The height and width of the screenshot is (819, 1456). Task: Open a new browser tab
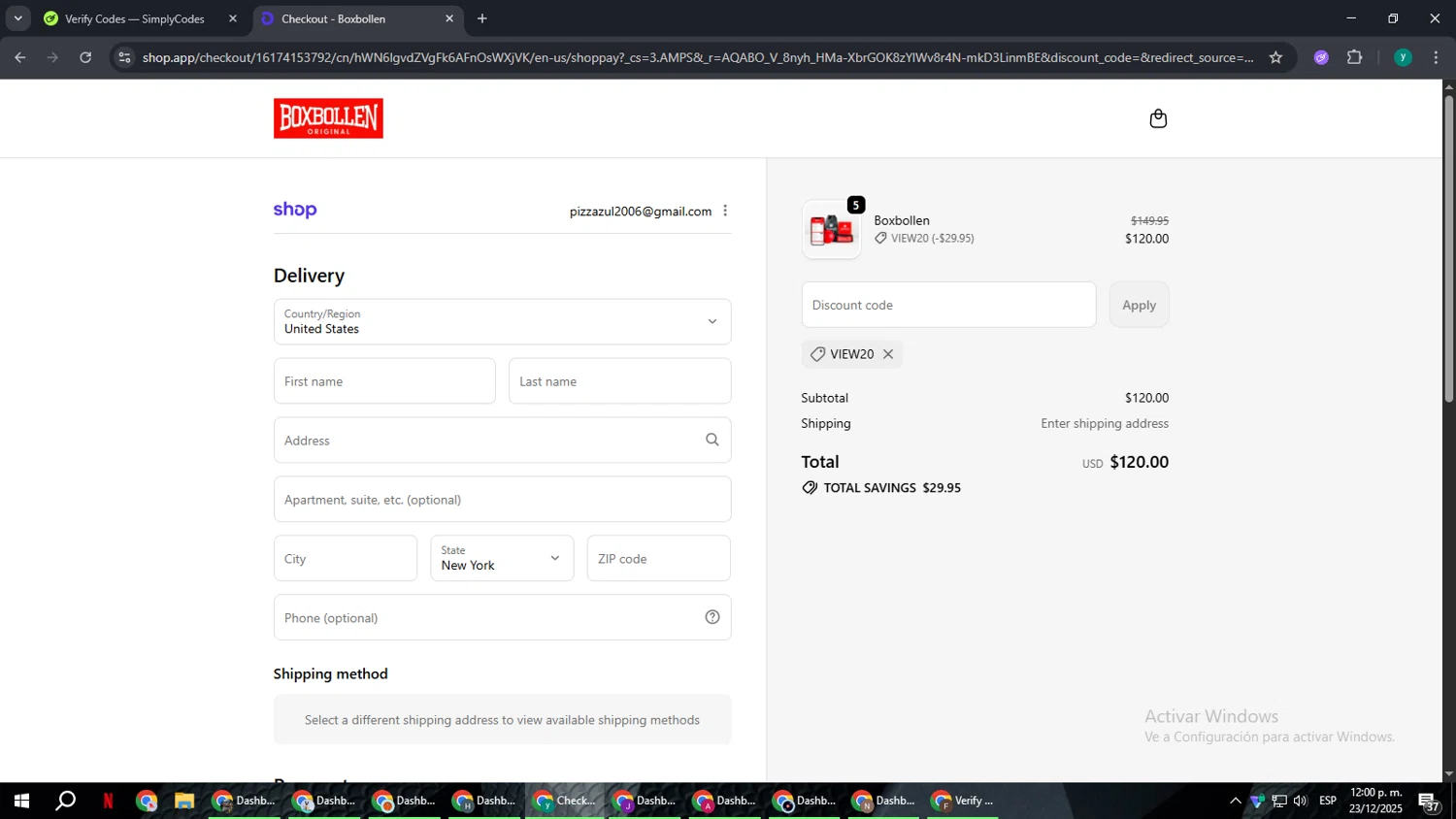(x=482, y=18)
